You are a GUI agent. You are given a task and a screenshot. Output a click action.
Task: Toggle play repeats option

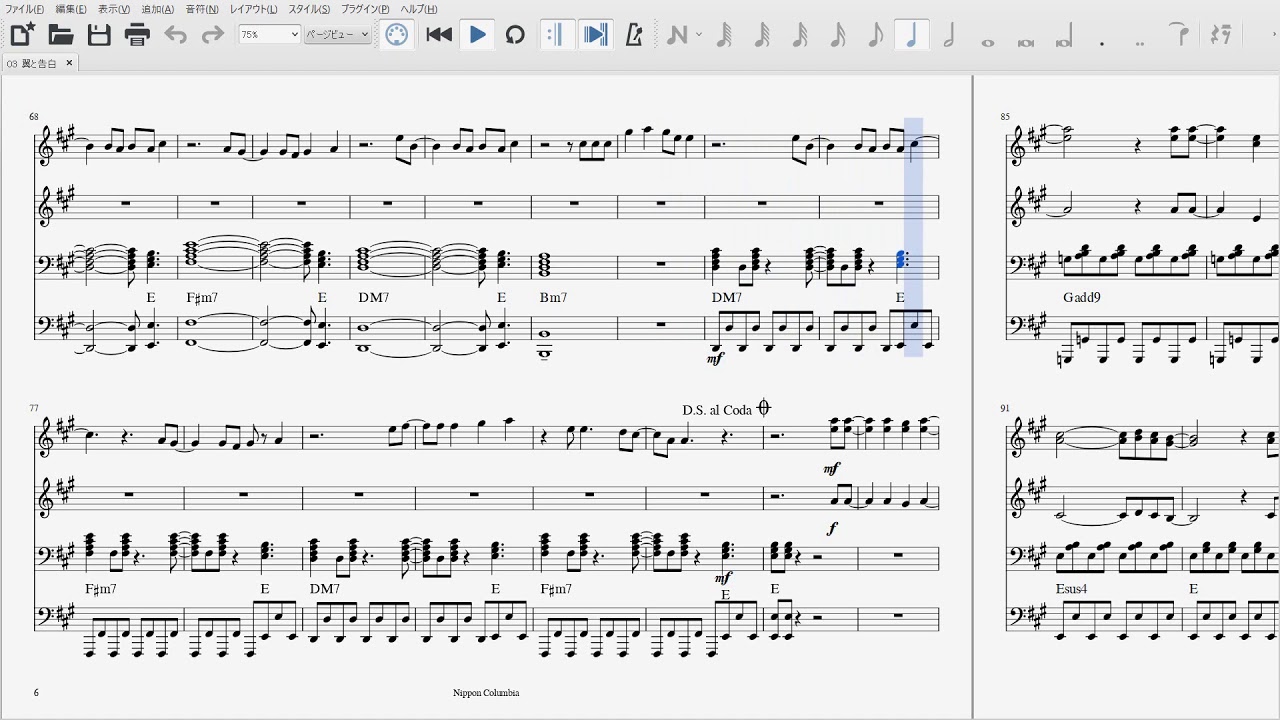click(x=555, y=35)
